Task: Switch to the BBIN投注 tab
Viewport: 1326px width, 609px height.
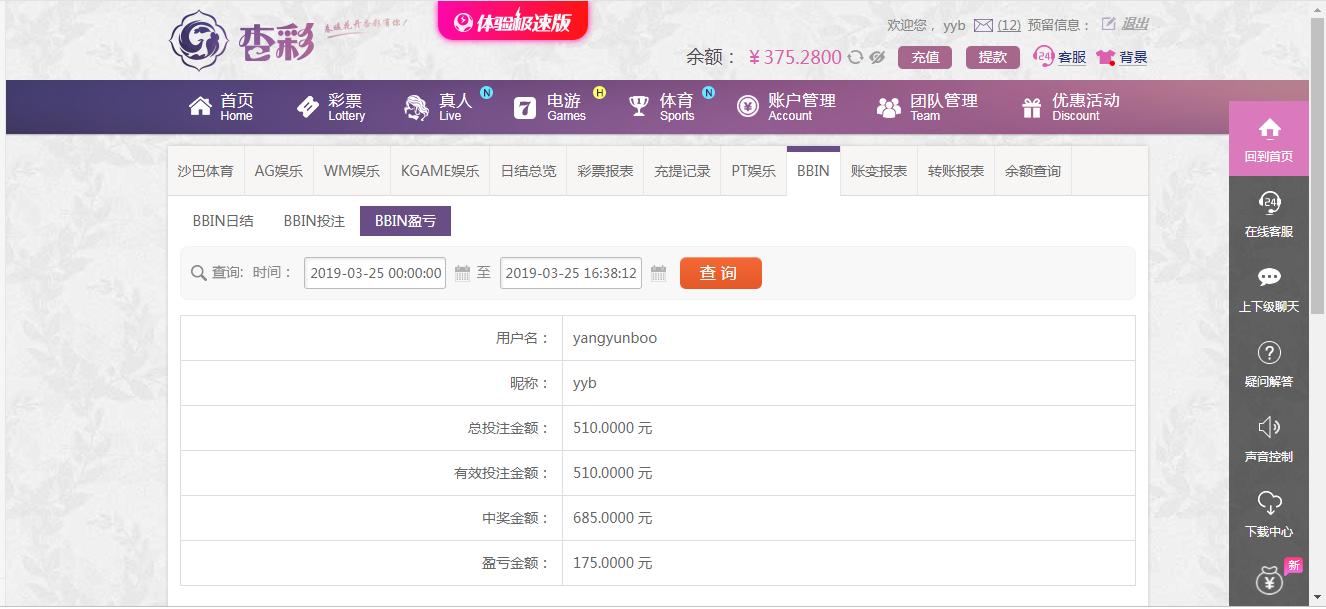Action: [315, 220]
